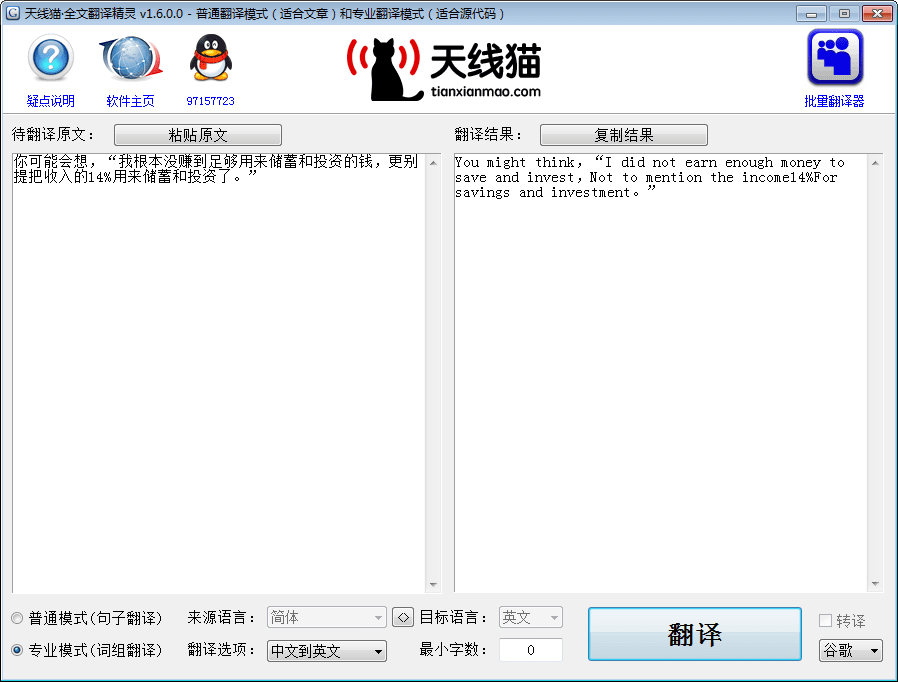Click the 软件主页 link text
The image size is (898, 682).
click(x=131, y=101)
